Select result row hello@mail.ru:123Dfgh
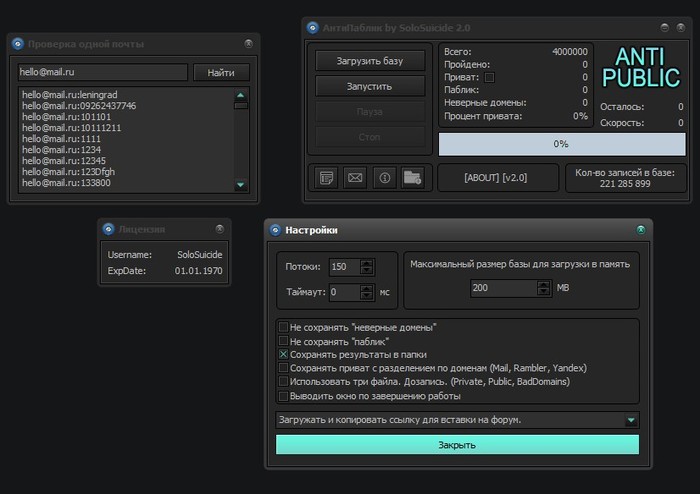 69,172
